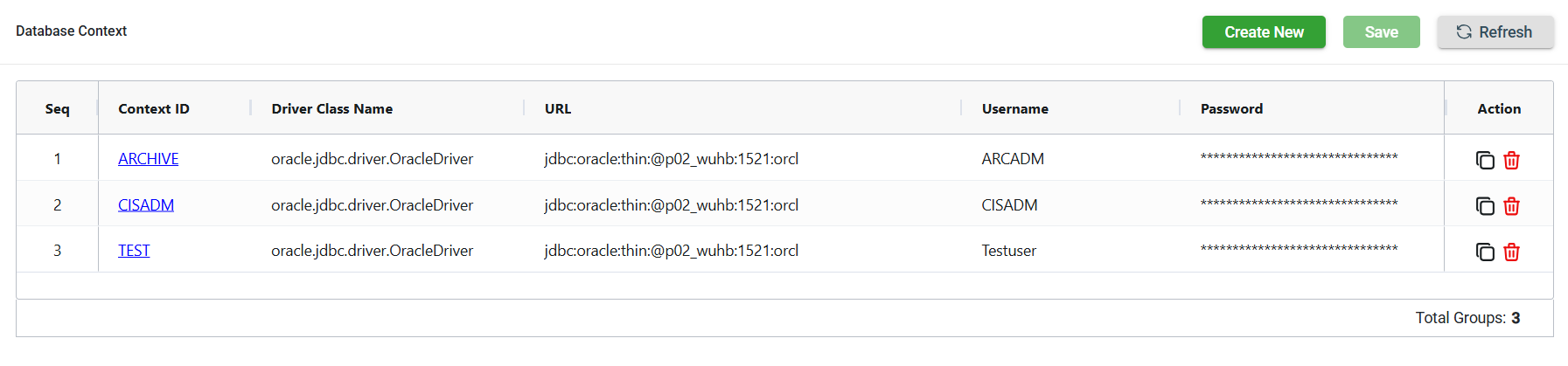Click the URL column header
Screen dimensions: 1568x366
(558, 109)
